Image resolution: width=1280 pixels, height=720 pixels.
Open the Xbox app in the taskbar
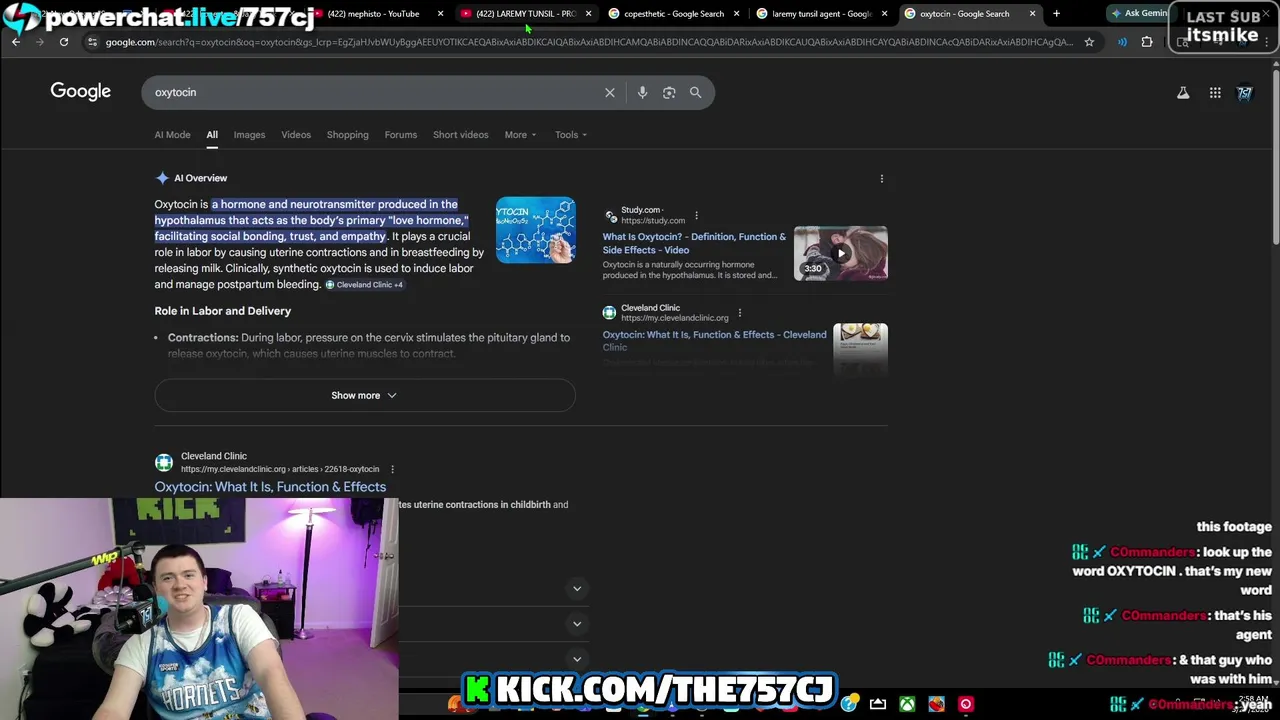coord(907,704)
